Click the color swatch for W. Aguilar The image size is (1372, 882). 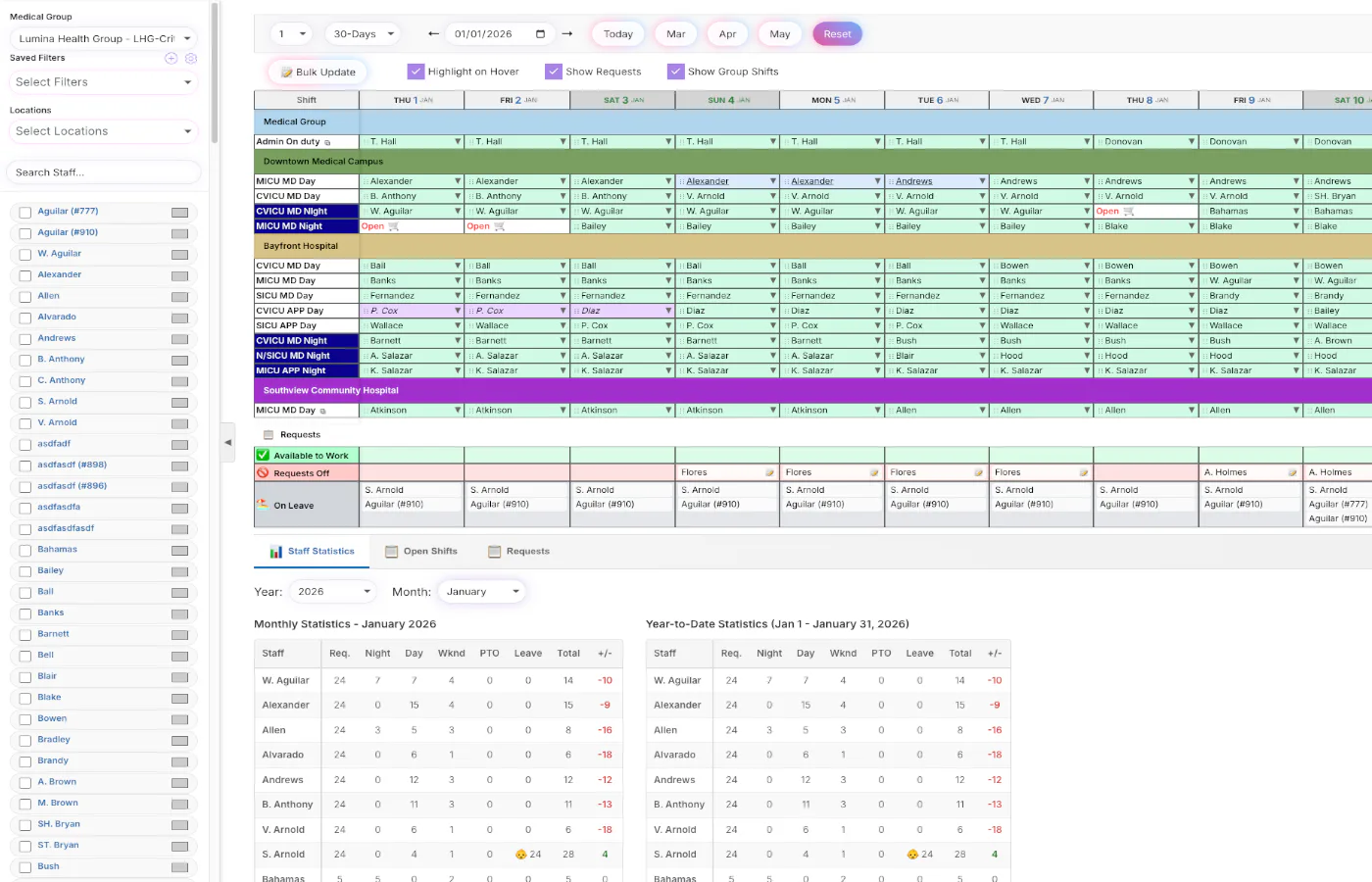coord(179,255)
